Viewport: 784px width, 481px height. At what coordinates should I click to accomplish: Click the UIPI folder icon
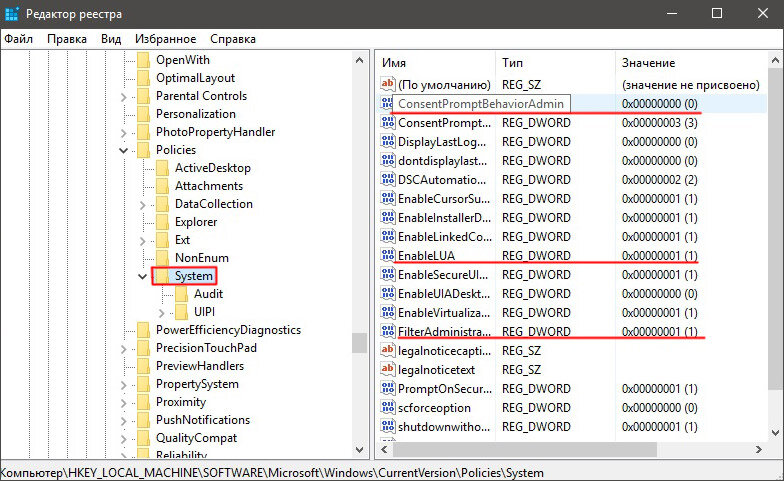(x=181, y=312)
